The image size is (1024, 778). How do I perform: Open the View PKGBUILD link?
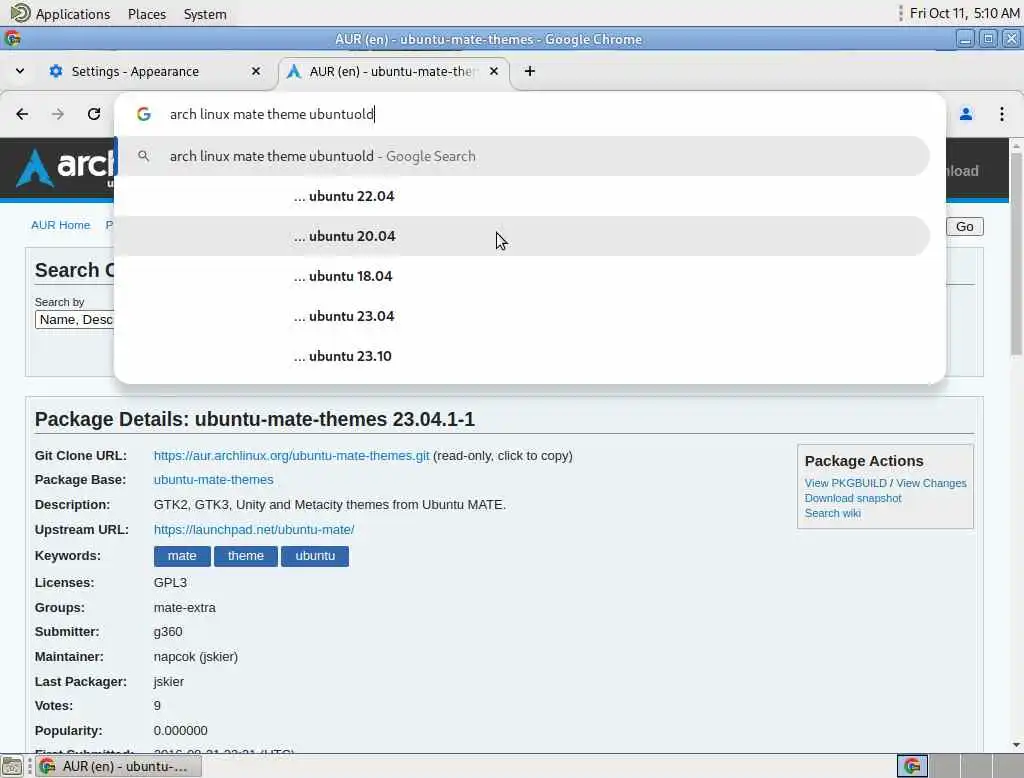point(845,483)
